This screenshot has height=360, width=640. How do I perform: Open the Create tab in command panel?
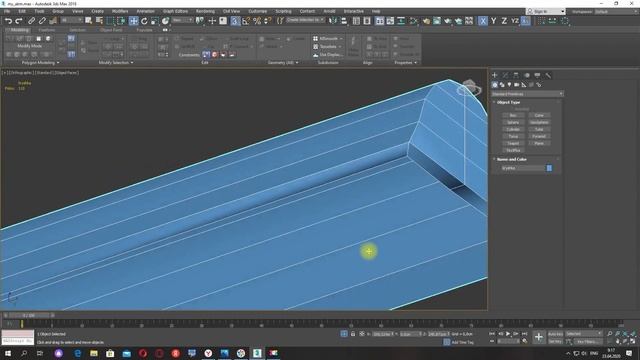click(x=495, y=75)
